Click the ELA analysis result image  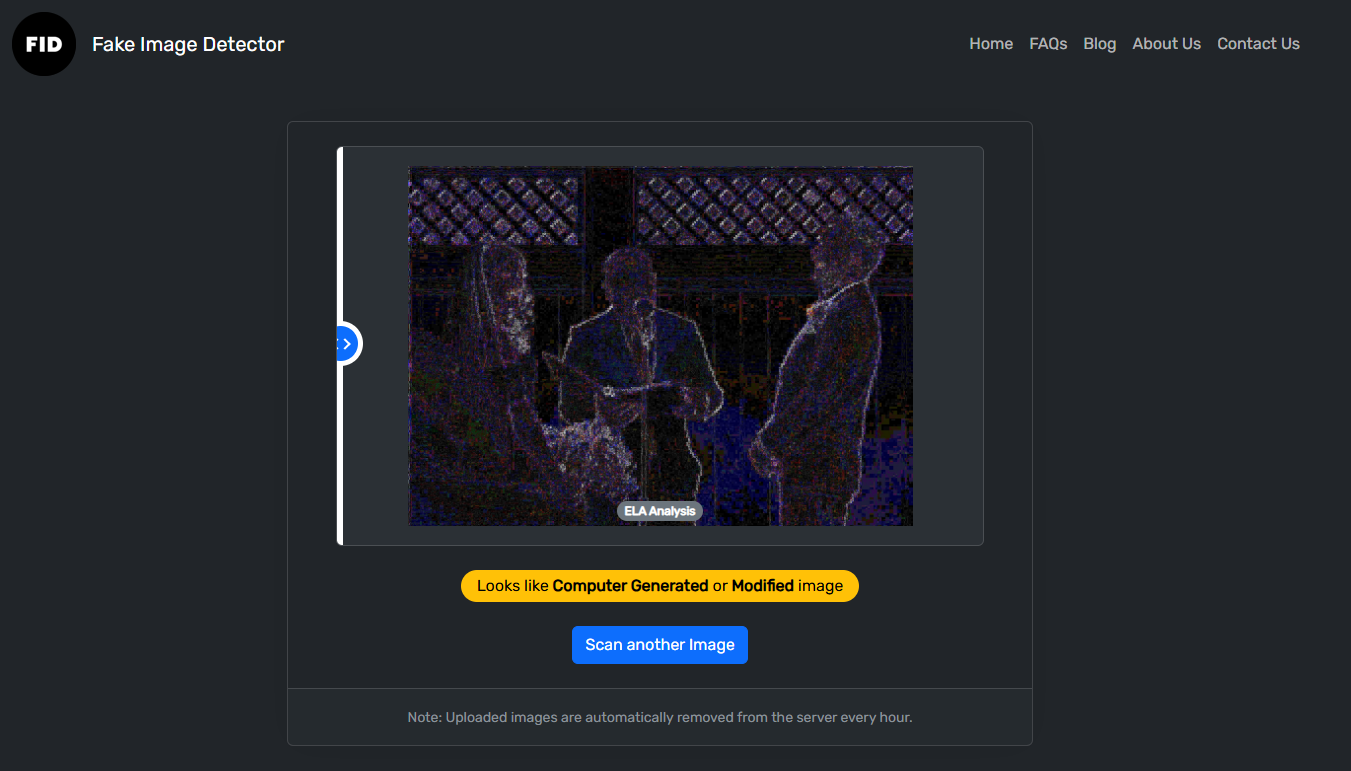tap(660, 346)
